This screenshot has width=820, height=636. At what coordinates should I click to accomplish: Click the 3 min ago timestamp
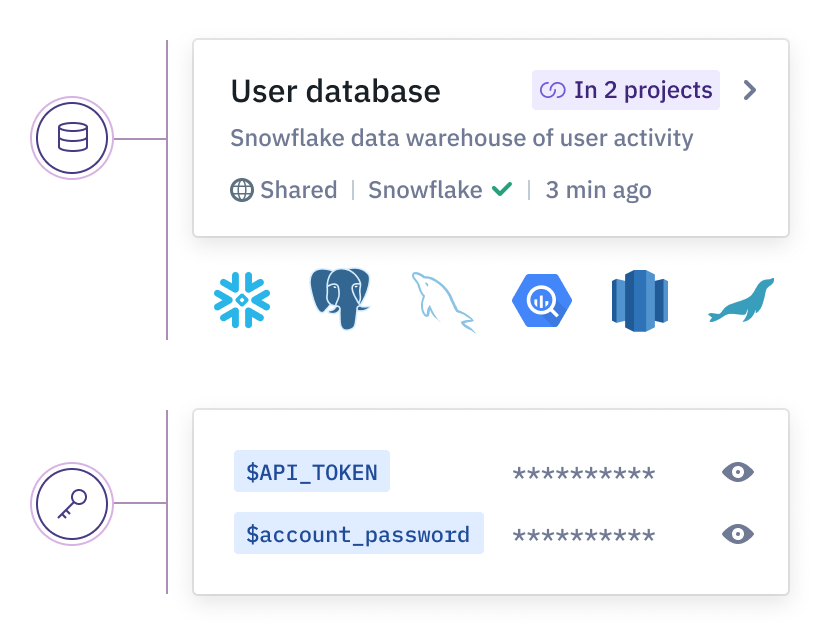click(x=599, y=190)
